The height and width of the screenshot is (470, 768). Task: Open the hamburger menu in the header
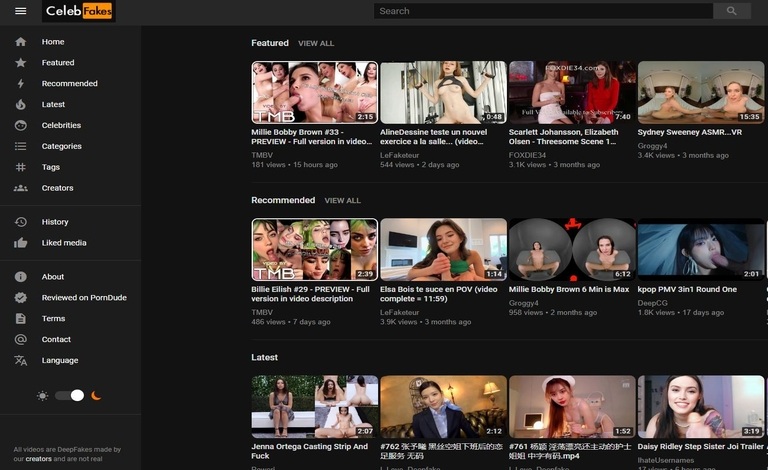click(20, 11)
